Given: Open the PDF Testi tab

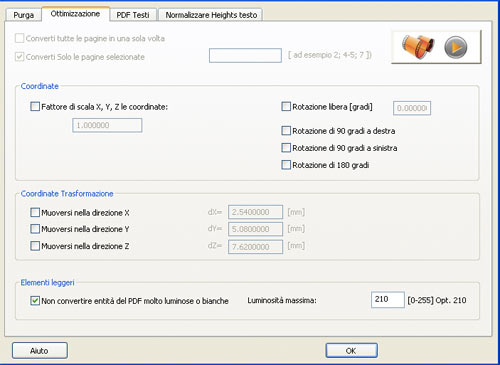Looking at the screenshot, I should click(x=133, y=15).
